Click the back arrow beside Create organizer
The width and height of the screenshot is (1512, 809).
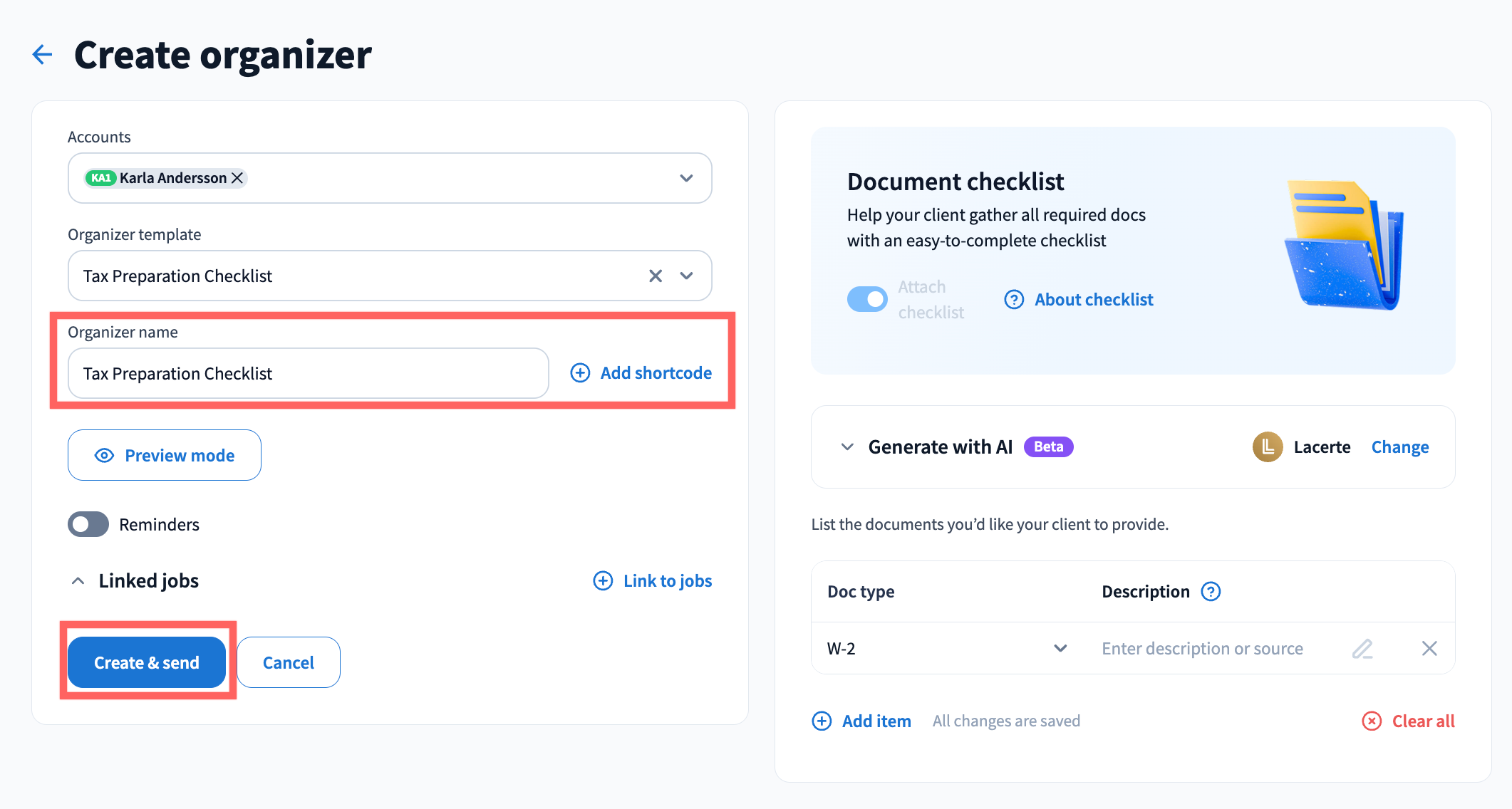click(43, 55)
